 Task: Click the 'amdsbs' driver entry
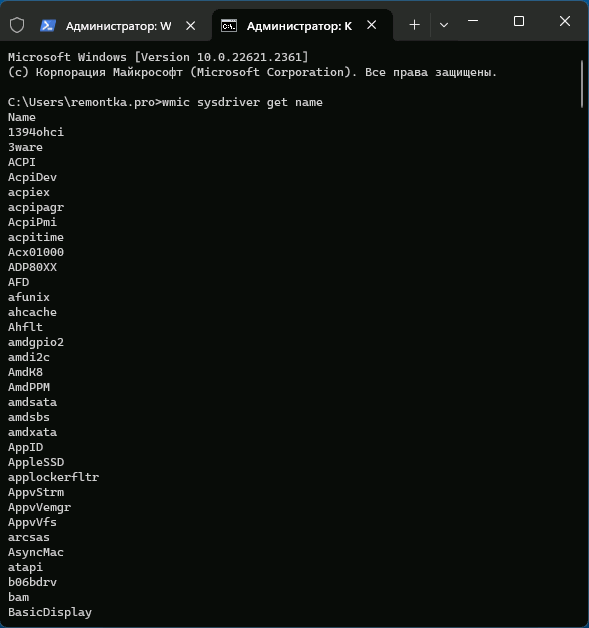[x=29, y=417]
